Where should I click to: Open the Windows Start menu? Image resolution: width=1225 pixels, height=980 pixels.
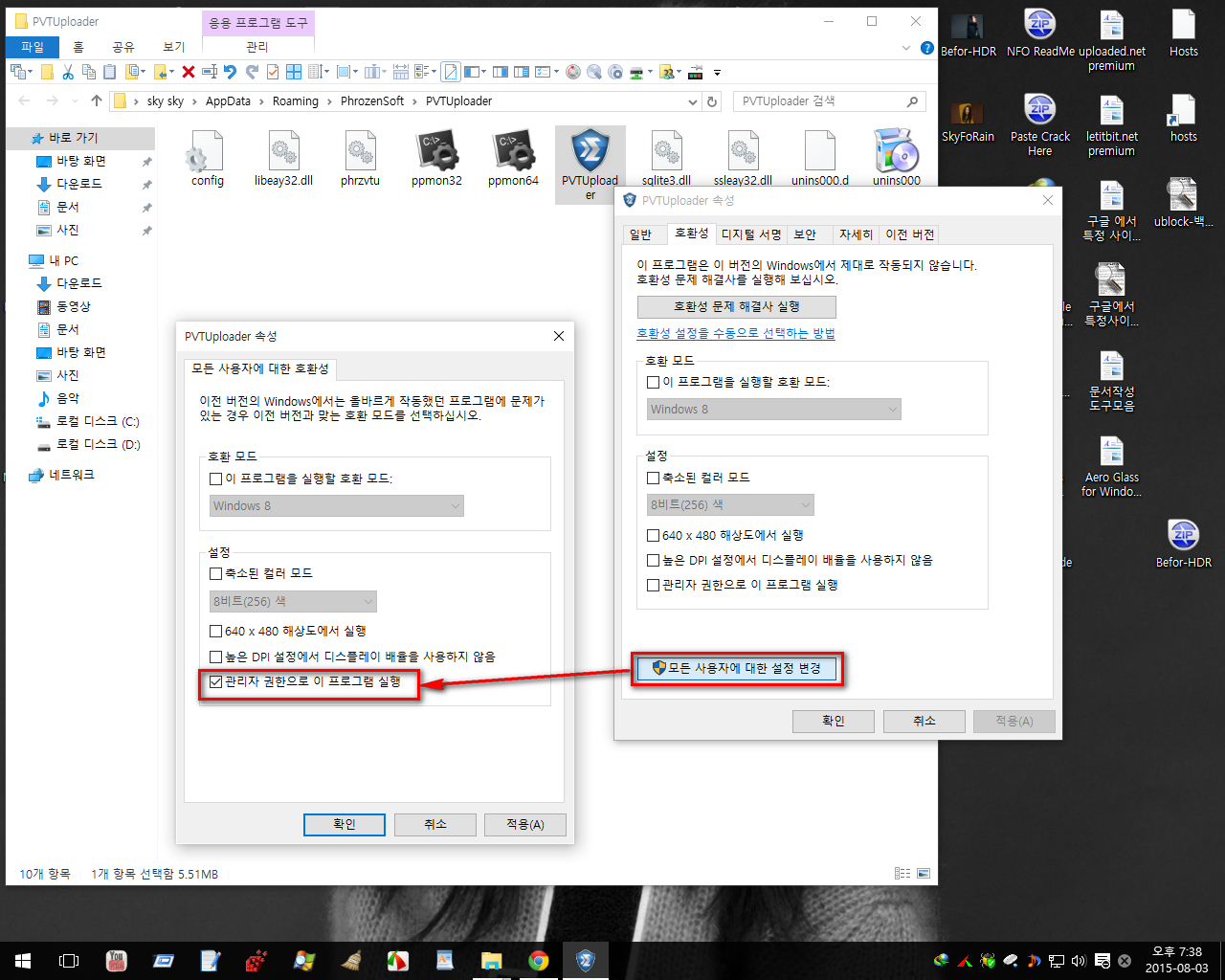click(x=23, y=961)
